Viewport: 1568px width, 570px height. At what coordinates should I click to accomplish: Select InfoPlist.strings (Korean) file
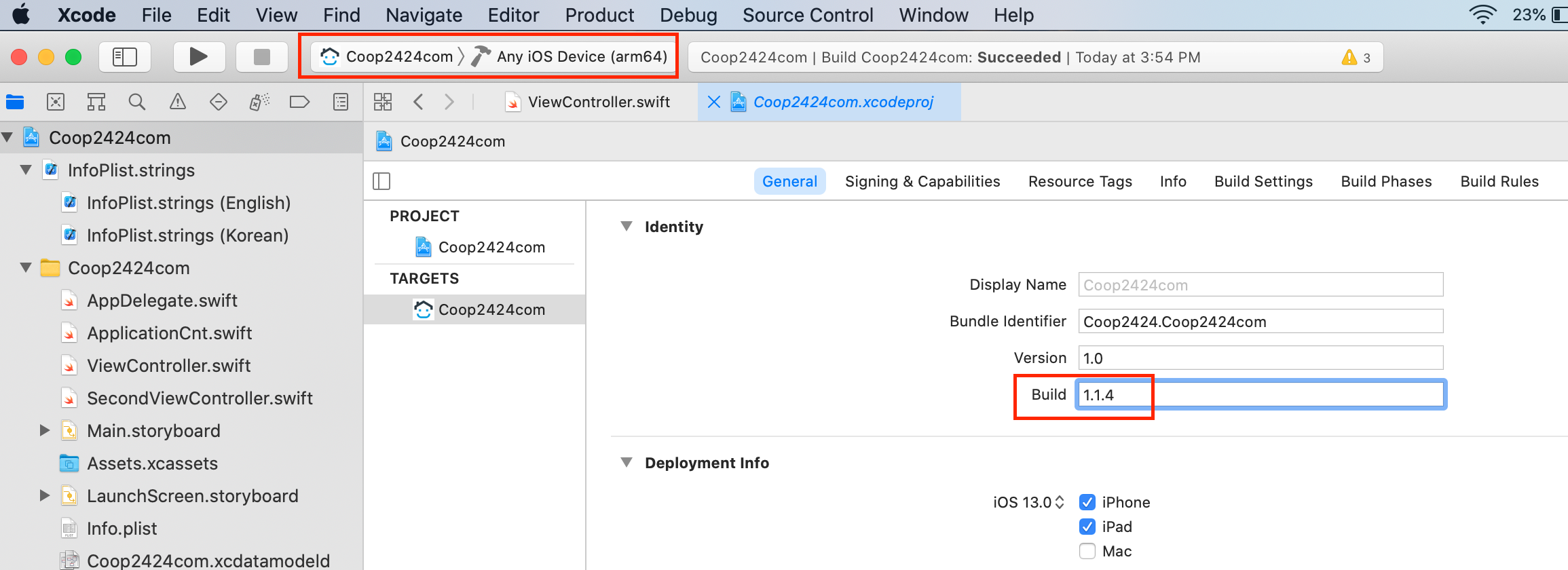point(187,235)
